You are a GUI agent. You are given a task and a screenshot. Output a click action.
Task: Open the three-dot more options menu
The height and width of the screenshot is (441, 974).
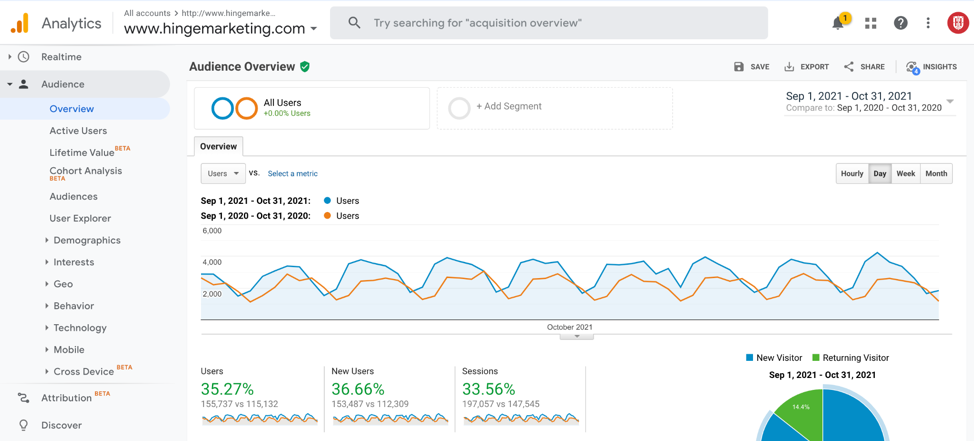pos(928,23)
